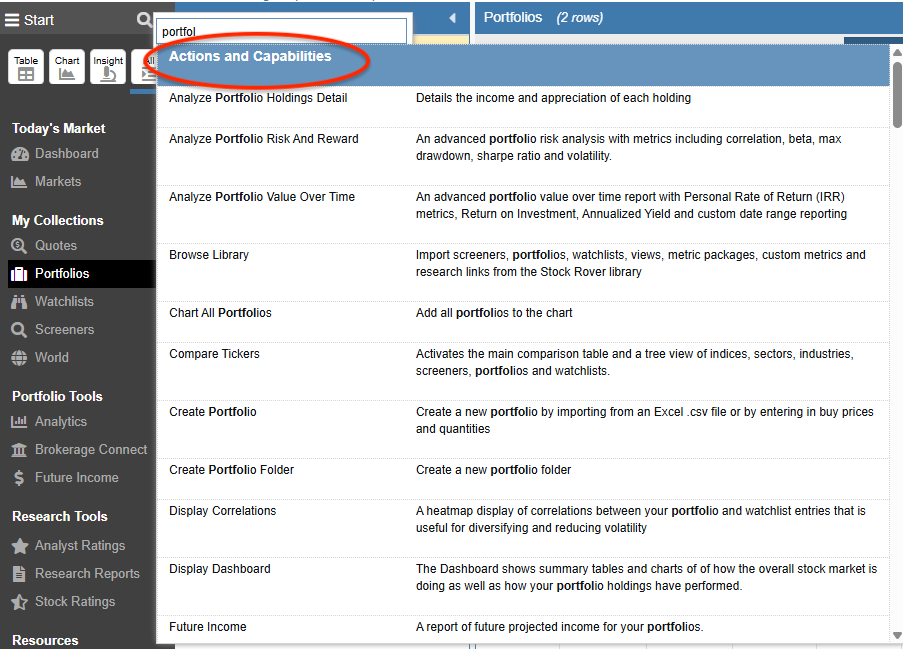Select the Display Dashboard action
The height and width of the screenshot is (649, 903).
coord(523,586)
